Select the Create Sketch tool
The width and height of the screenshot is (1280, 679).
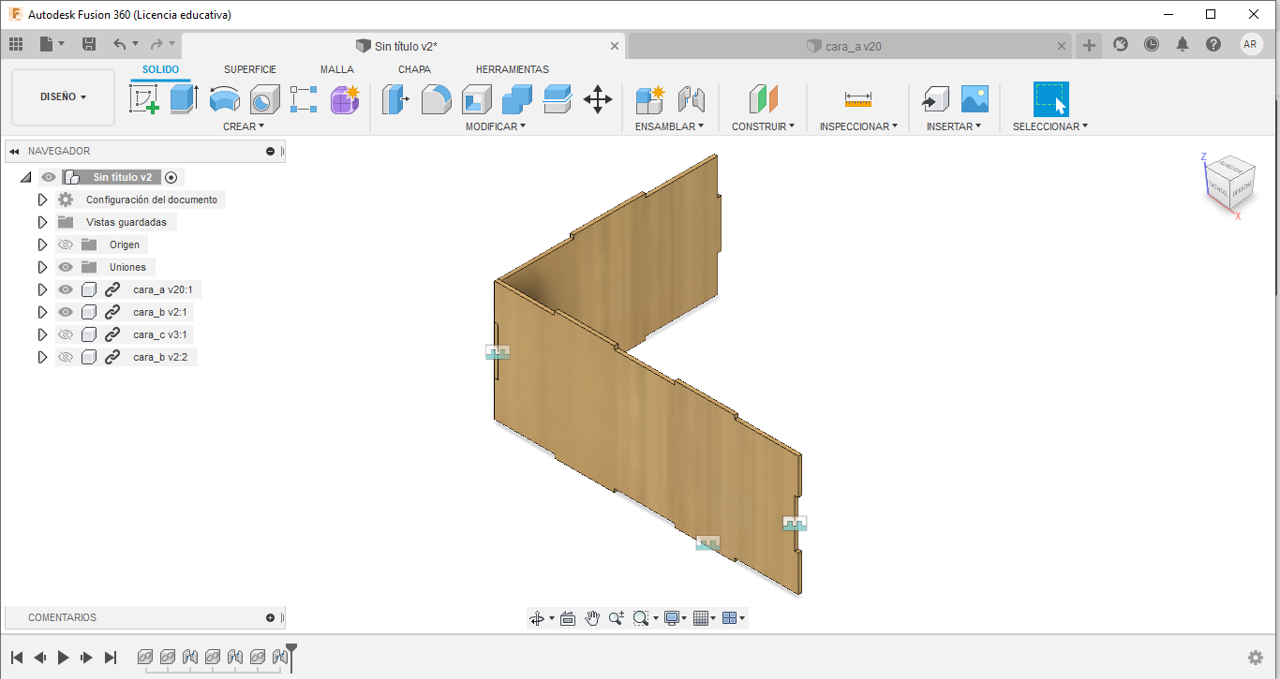coord(144,99)
